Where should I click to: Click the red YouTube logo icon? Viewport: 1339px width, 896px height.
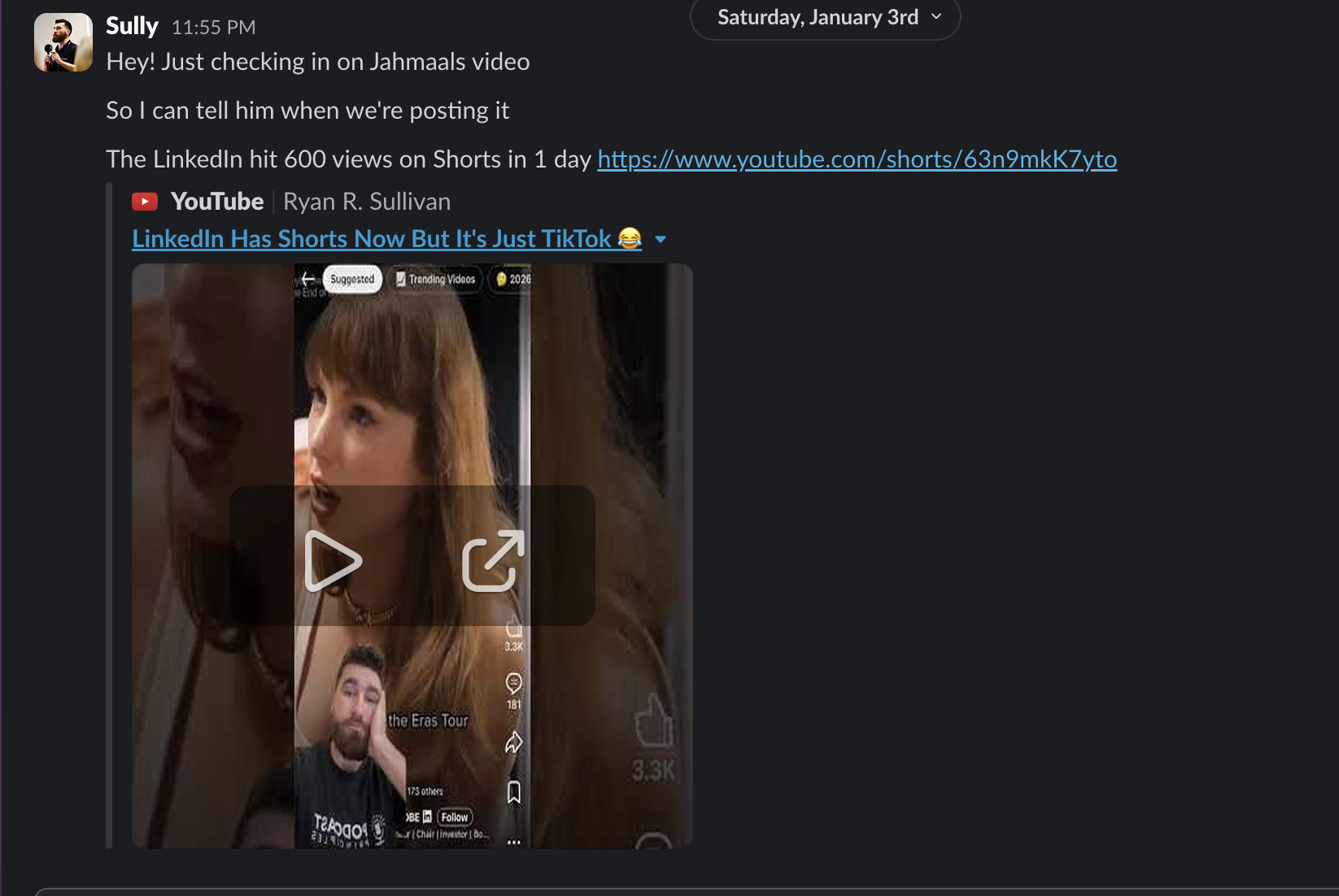[145, 202]
